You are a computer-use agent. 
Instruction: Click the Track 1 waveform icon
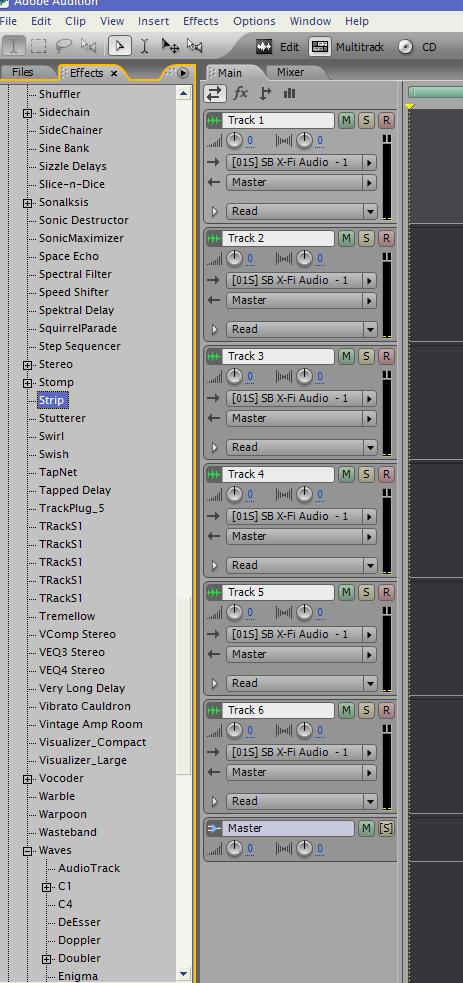(214, 120)
